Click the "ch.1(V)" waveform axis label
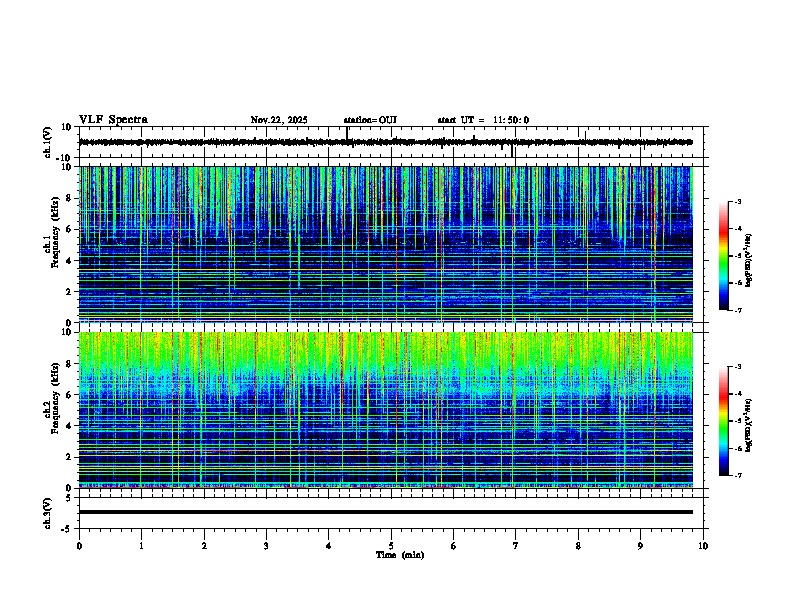Image resolution: width=792 pixels, height=612 pixels. point(48,142)
